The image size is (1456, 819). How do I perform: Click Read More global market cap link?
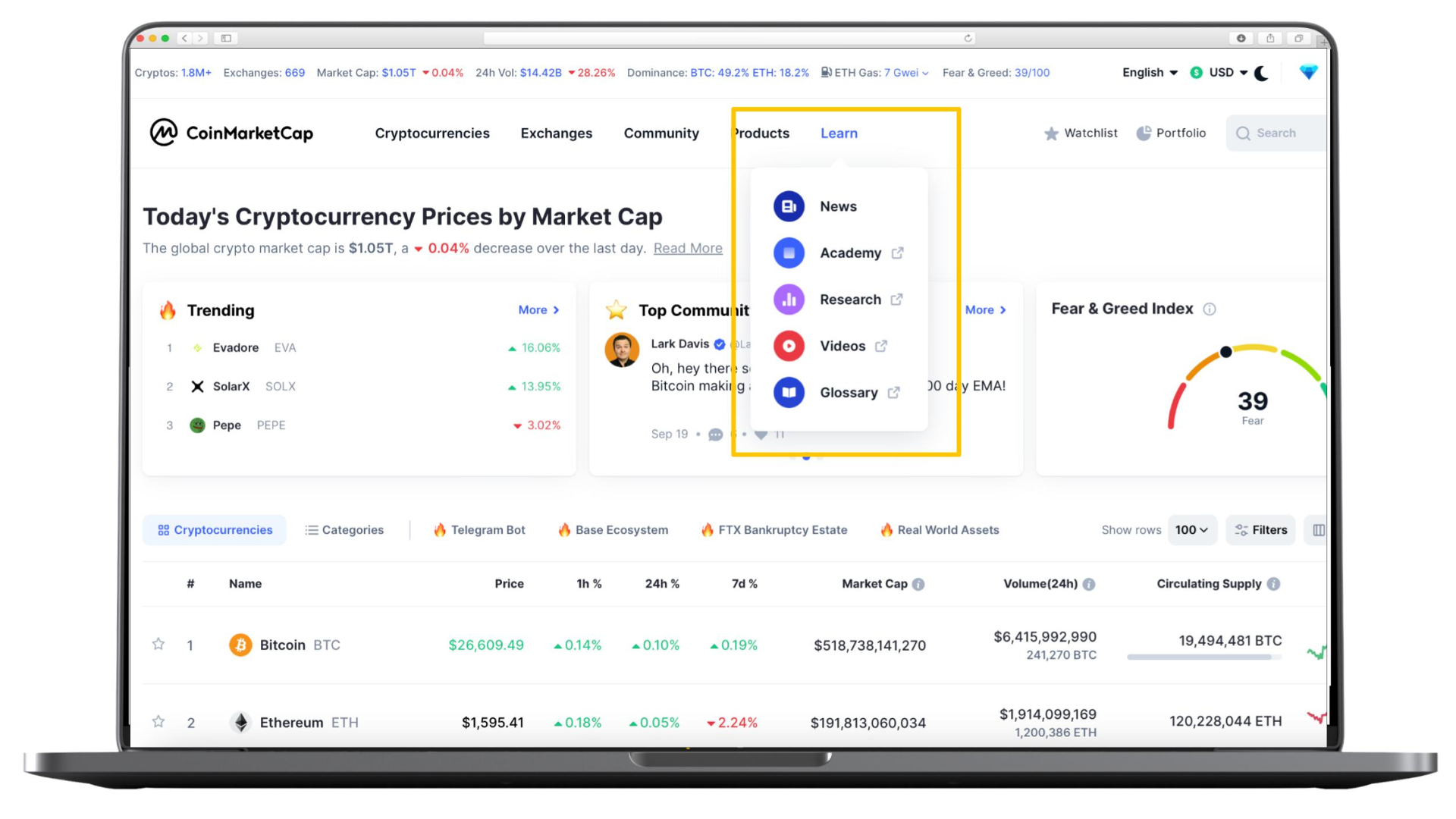688,248
